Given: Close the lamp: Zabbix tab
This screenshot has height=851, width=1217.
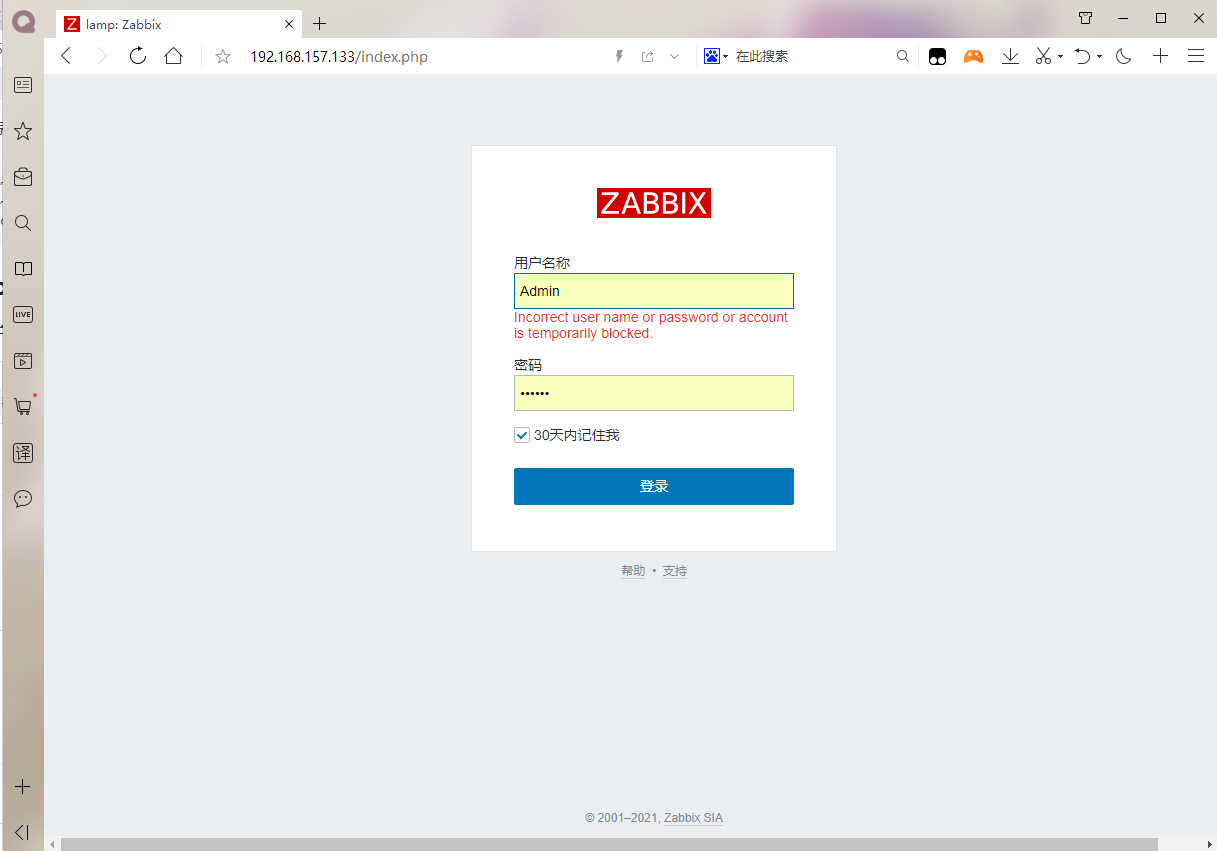Looking at the screenshot, I should point(289,24).
